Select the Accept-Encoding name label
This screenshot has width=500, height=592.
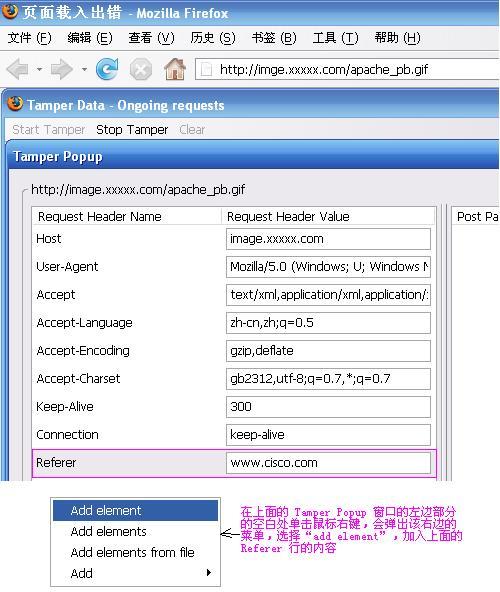click(x=83, y=351)
